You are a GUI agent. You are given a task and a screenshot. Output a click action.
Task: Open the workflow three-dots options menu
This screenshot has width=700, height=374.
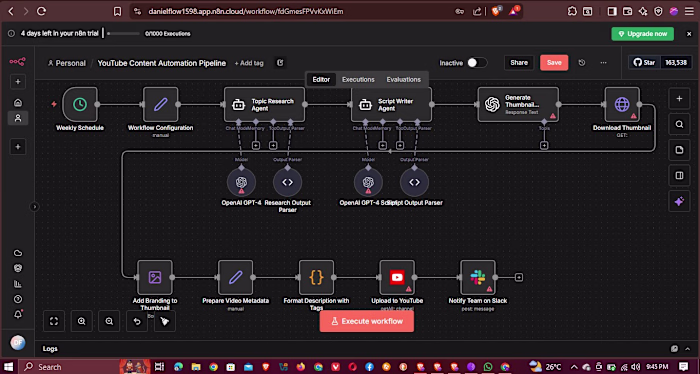[x=604, y=63]
